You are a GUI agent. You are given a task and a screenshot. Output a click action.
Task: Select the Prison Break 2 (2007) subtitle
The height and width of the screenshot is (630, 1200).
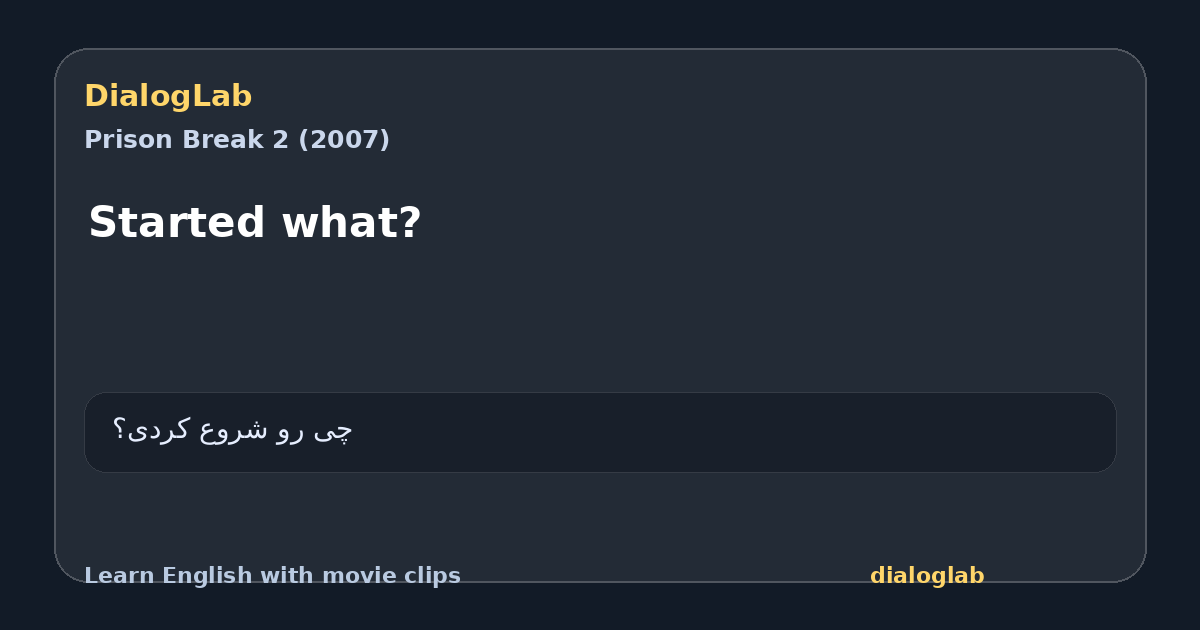pos(237,140)
